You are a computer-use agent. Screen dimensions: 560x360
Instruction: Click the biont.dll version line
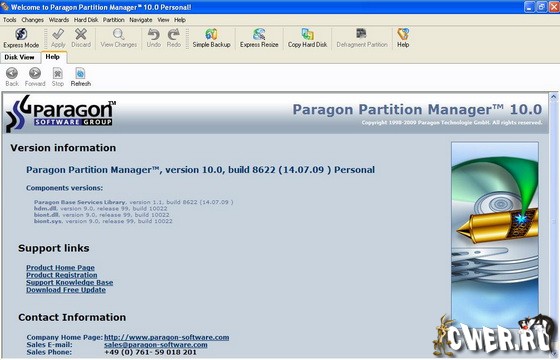tap(102, 215)
